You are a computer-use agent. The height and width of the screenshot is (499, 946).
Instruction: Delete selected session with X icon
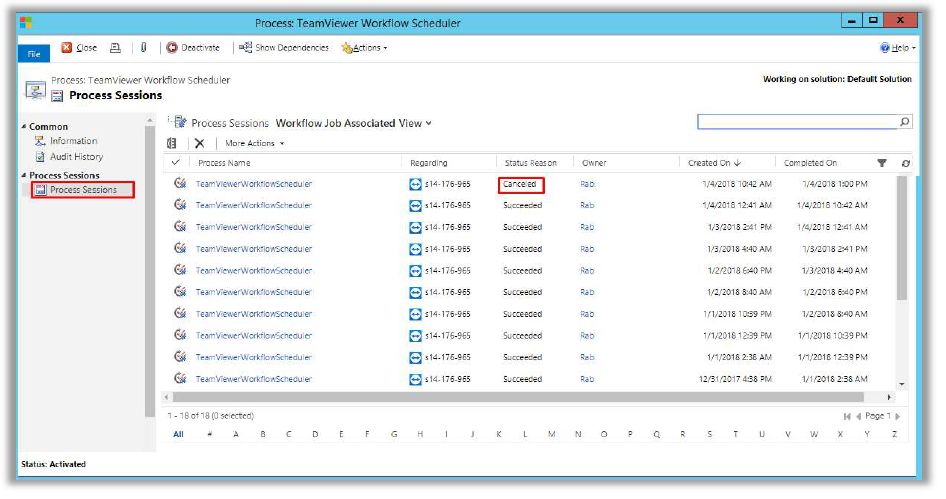(x=199, y=143)
